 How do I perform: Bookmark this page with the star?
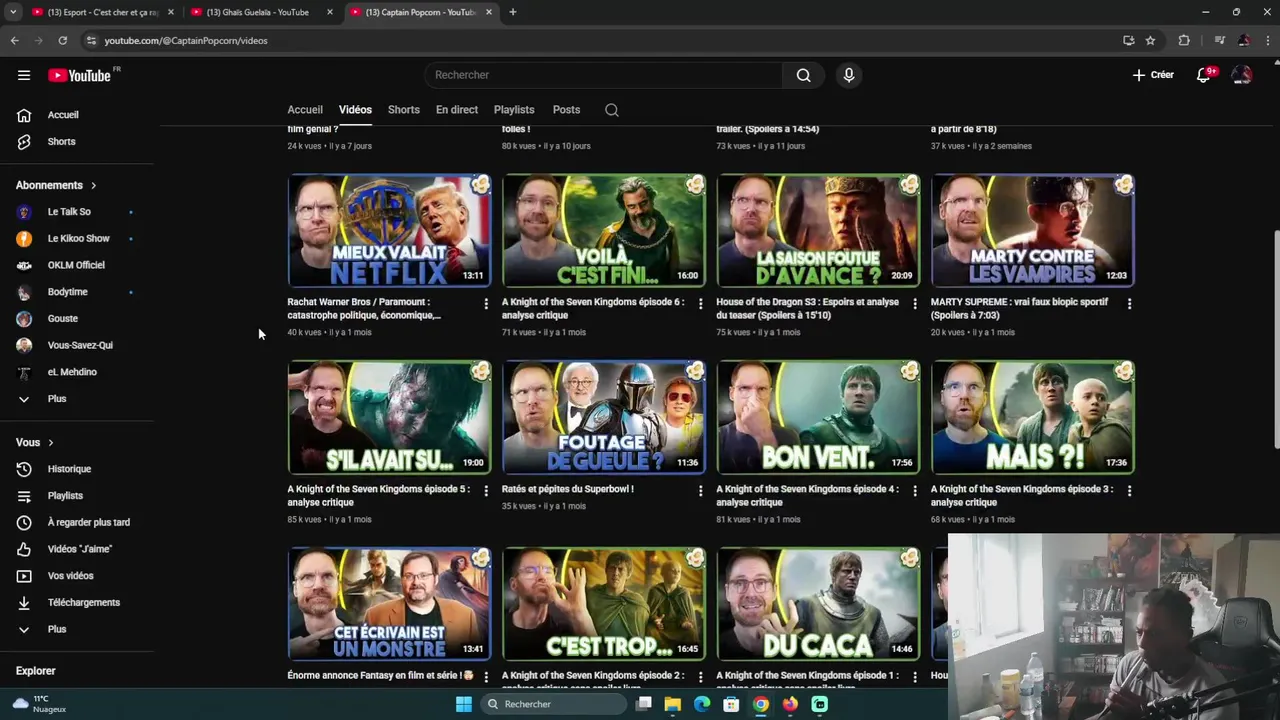(x=1150, y=41)
